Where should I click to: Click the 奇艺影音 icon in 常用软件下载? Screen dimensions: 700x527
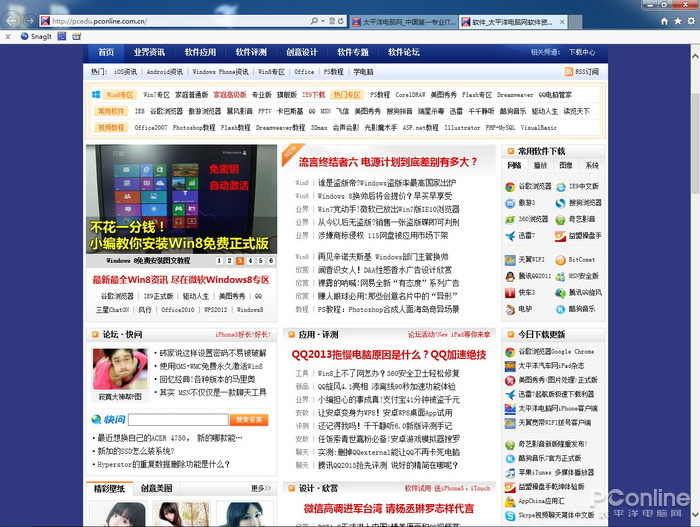click(560, 220)
